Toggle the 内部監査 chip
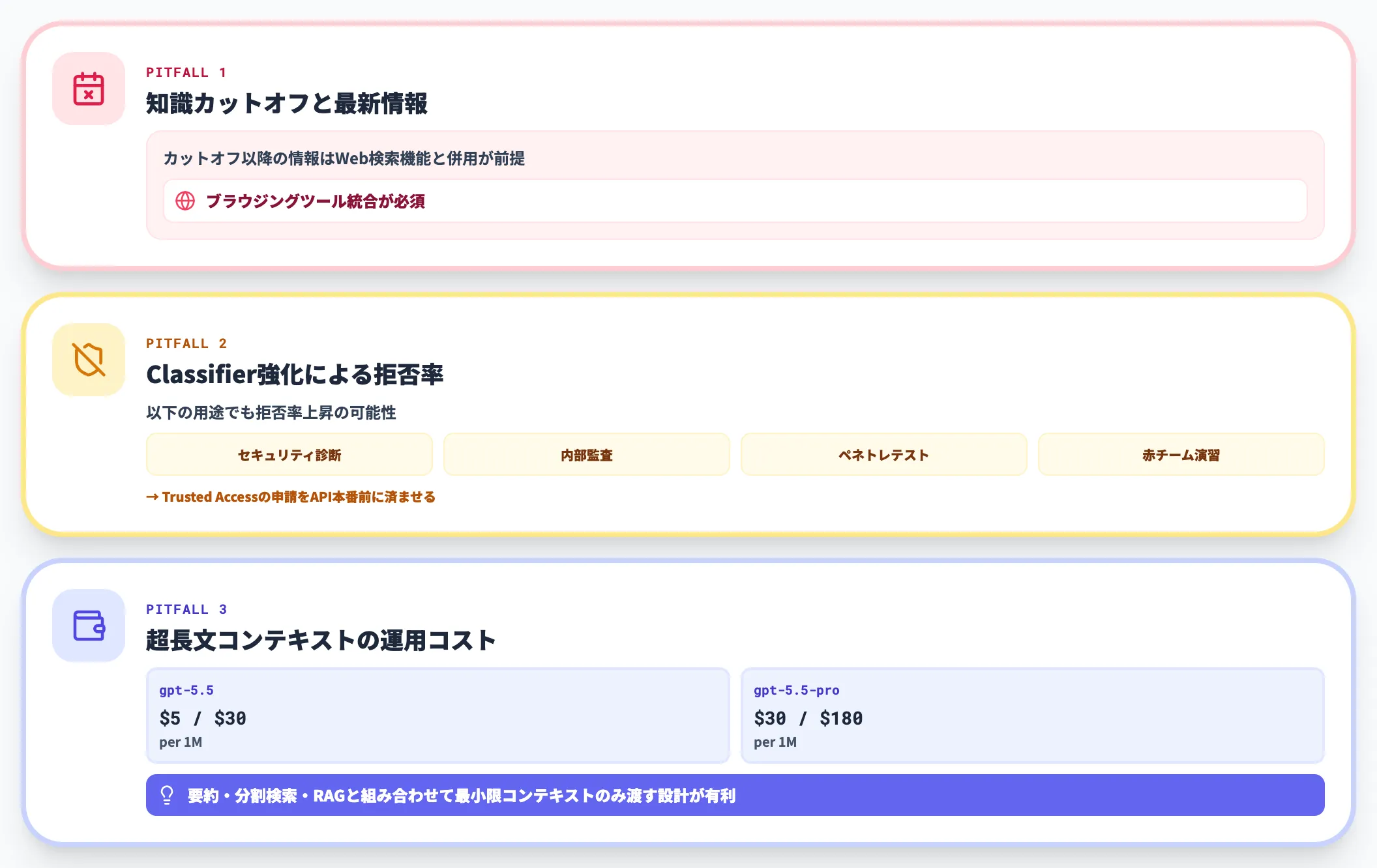 click(586, 454)
